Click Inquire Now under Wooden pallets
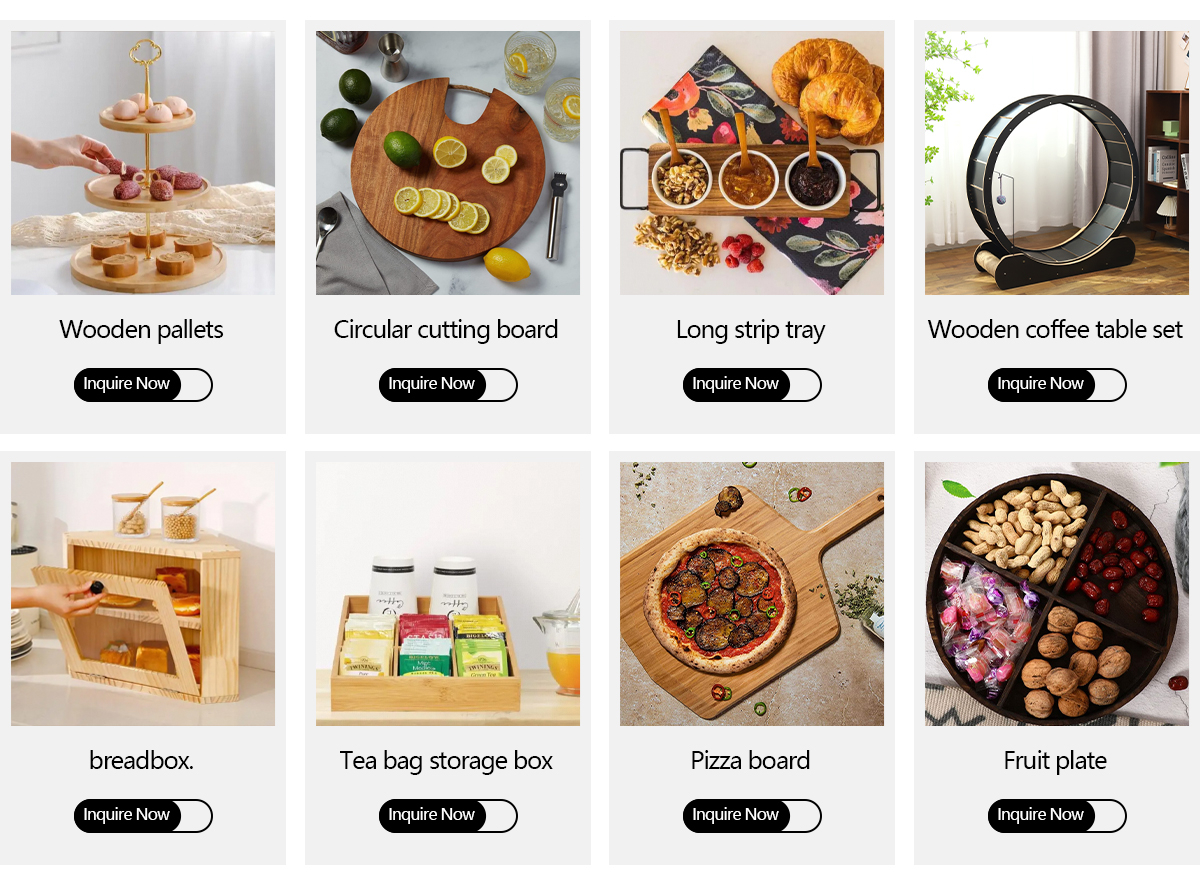Screen dimensions: 1200x892 pos(143,384)
